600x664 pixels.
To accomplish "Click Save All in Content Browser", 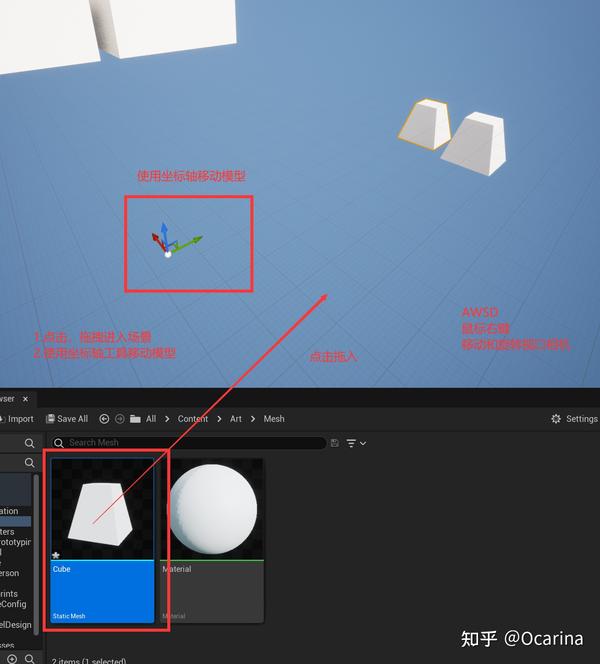I will tap(67, 419).
